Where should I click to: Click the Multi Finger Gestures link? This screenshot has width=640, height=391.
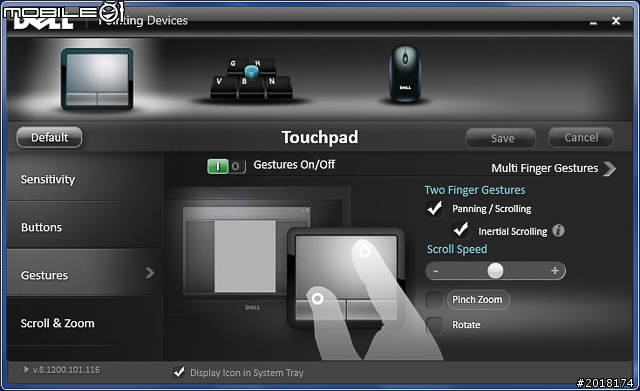point(544,168)
